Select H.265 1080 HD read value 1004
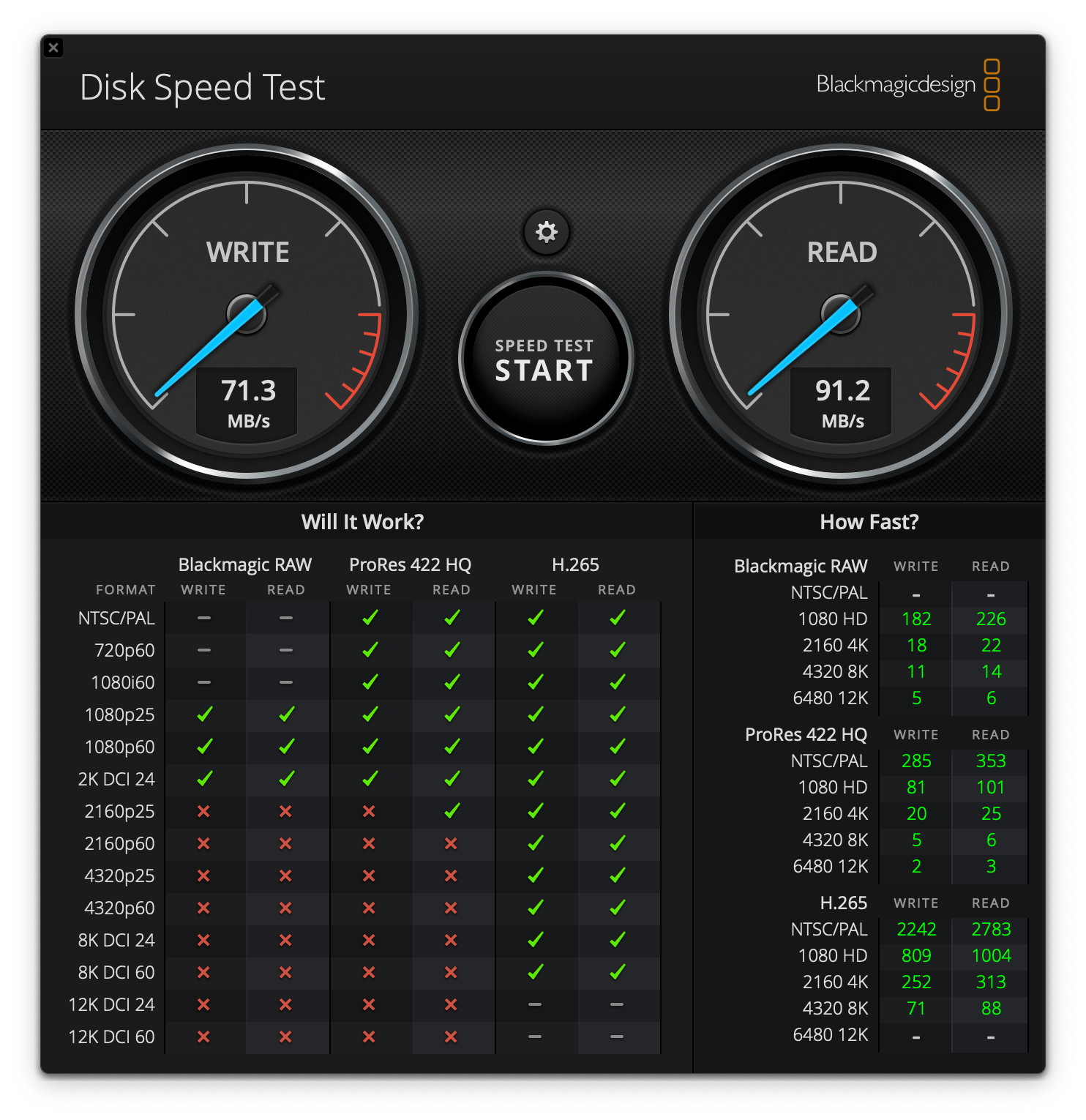The width and height of the screenshot is (1086, 1120). (991, 956)
